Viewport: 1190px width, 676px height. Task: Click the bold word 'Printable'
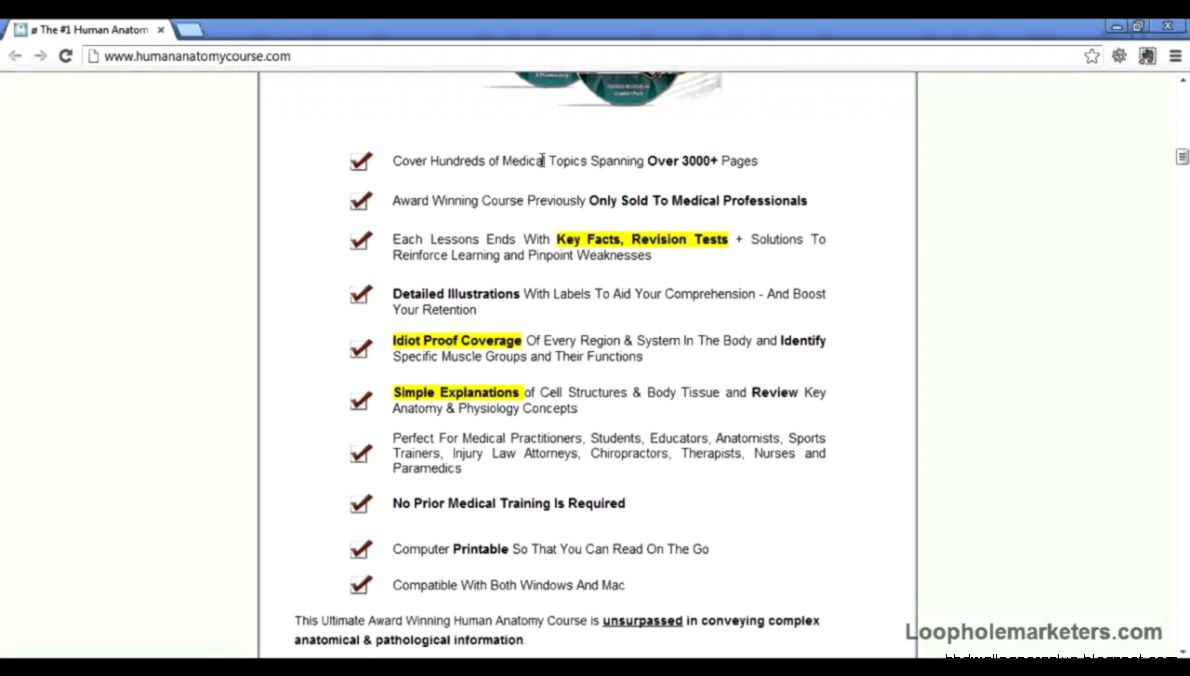480,549
